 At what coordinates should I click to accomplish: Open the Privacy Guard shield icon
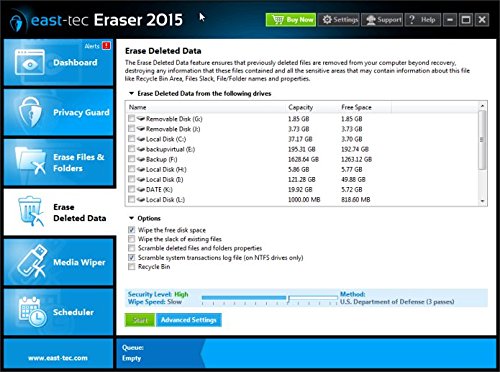pyautogui.click(x=30, y=112)
